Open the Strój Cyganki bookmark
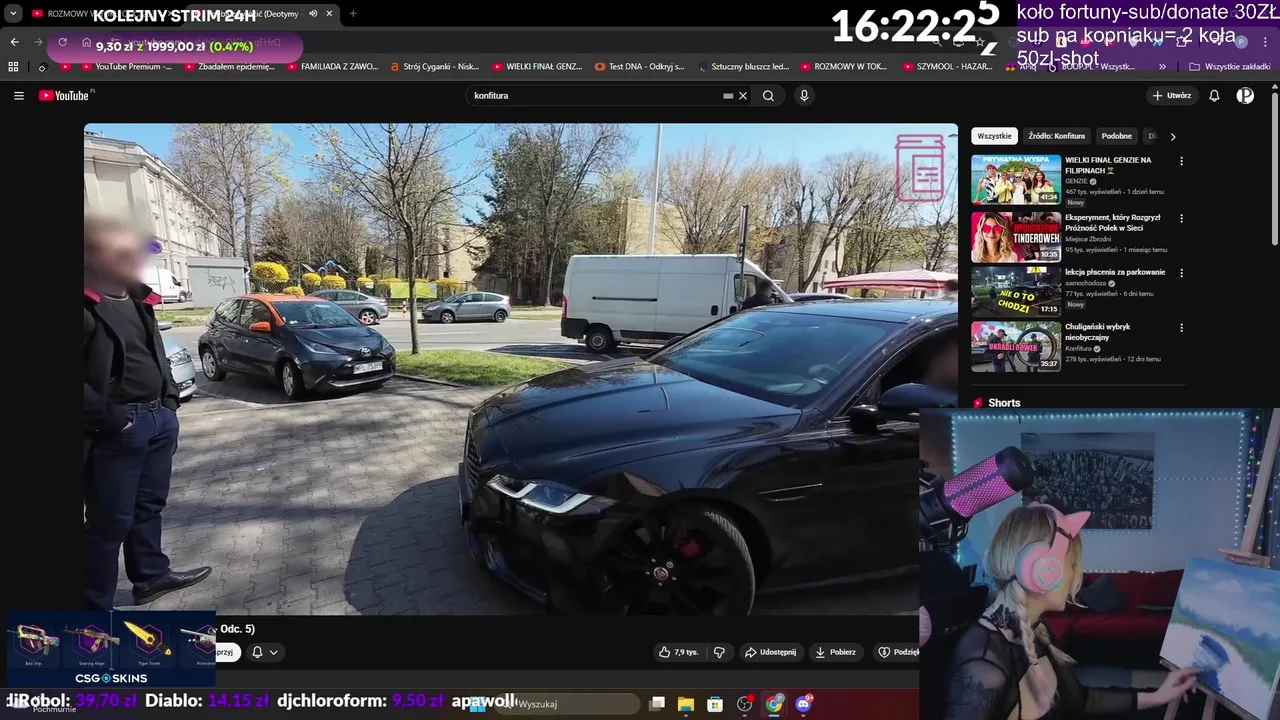 click(434, 66)
